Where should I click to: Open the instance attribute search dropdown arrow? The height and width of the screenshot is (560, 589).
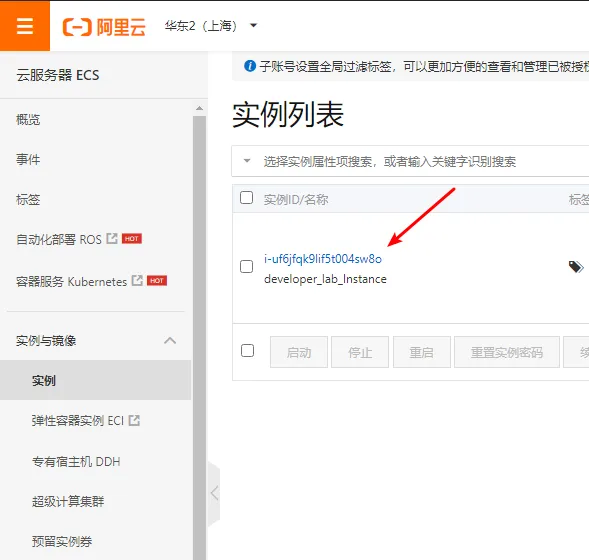(247, 161)
